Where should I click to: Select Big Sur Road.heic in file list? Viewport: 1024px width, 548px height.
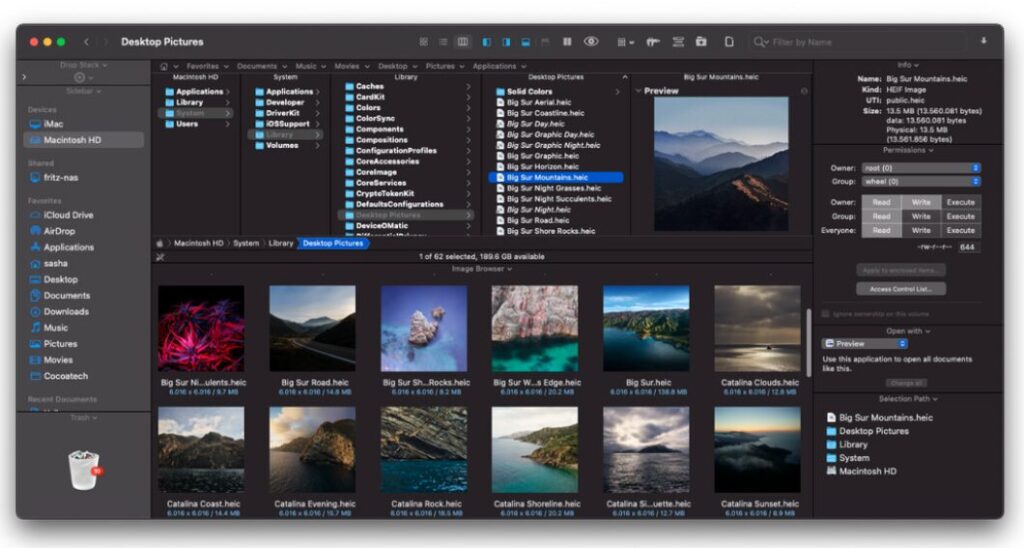click(538, 220)
